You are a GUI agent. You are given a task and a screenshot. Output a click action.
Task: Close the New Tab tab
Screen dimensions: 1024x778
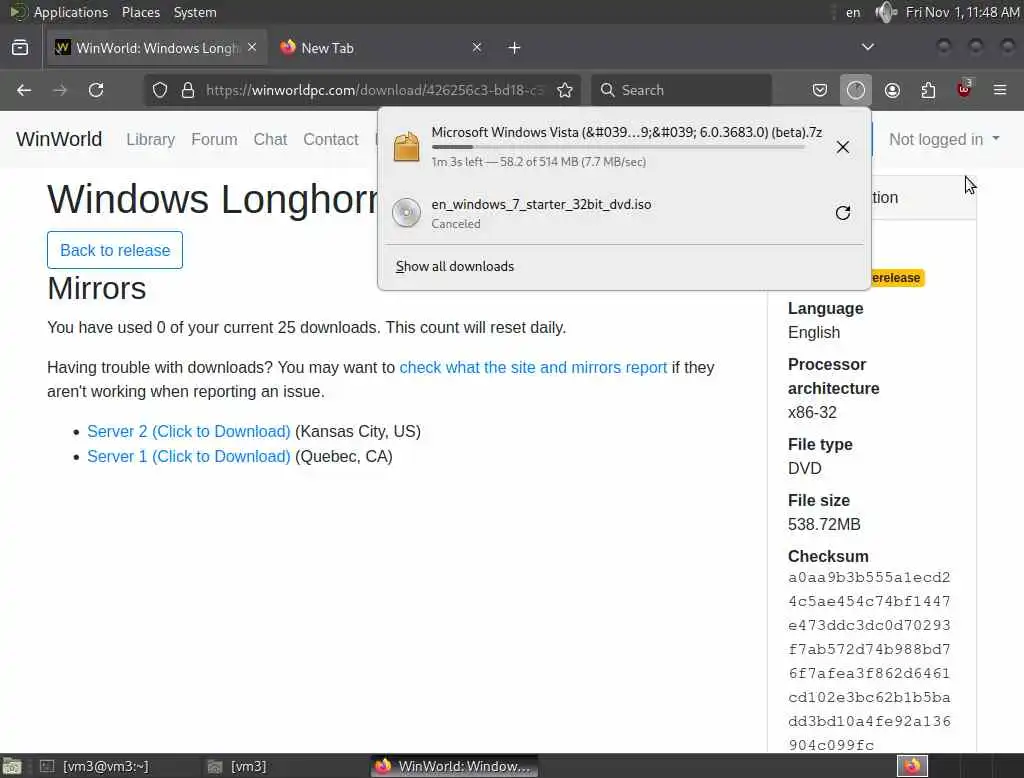[x=477, y=48]
